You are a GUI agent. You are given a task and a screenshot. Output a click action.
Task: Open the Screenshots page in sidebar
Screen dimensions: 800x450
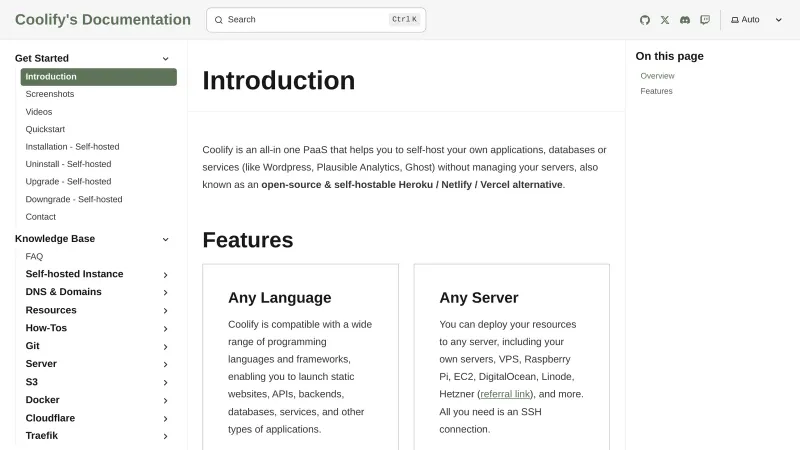[x=50, y=94]
